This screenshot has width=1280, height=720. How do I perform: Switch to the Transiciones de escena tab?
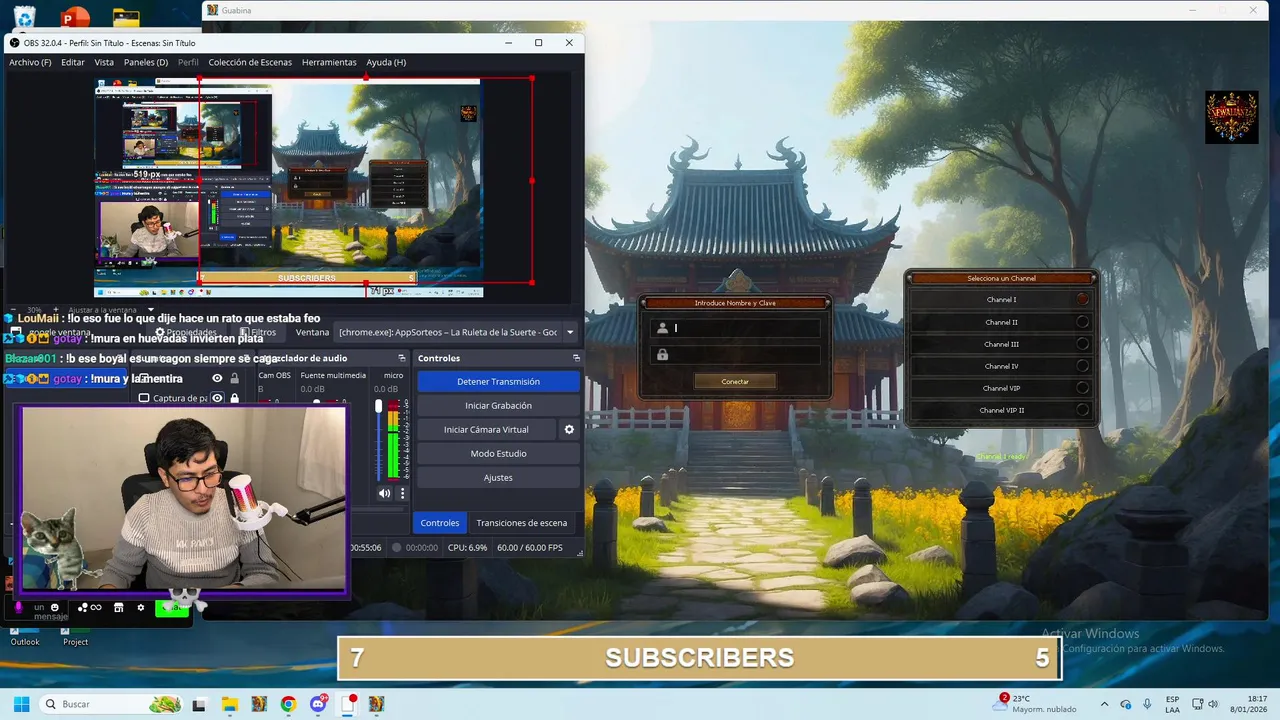(521, 523)
